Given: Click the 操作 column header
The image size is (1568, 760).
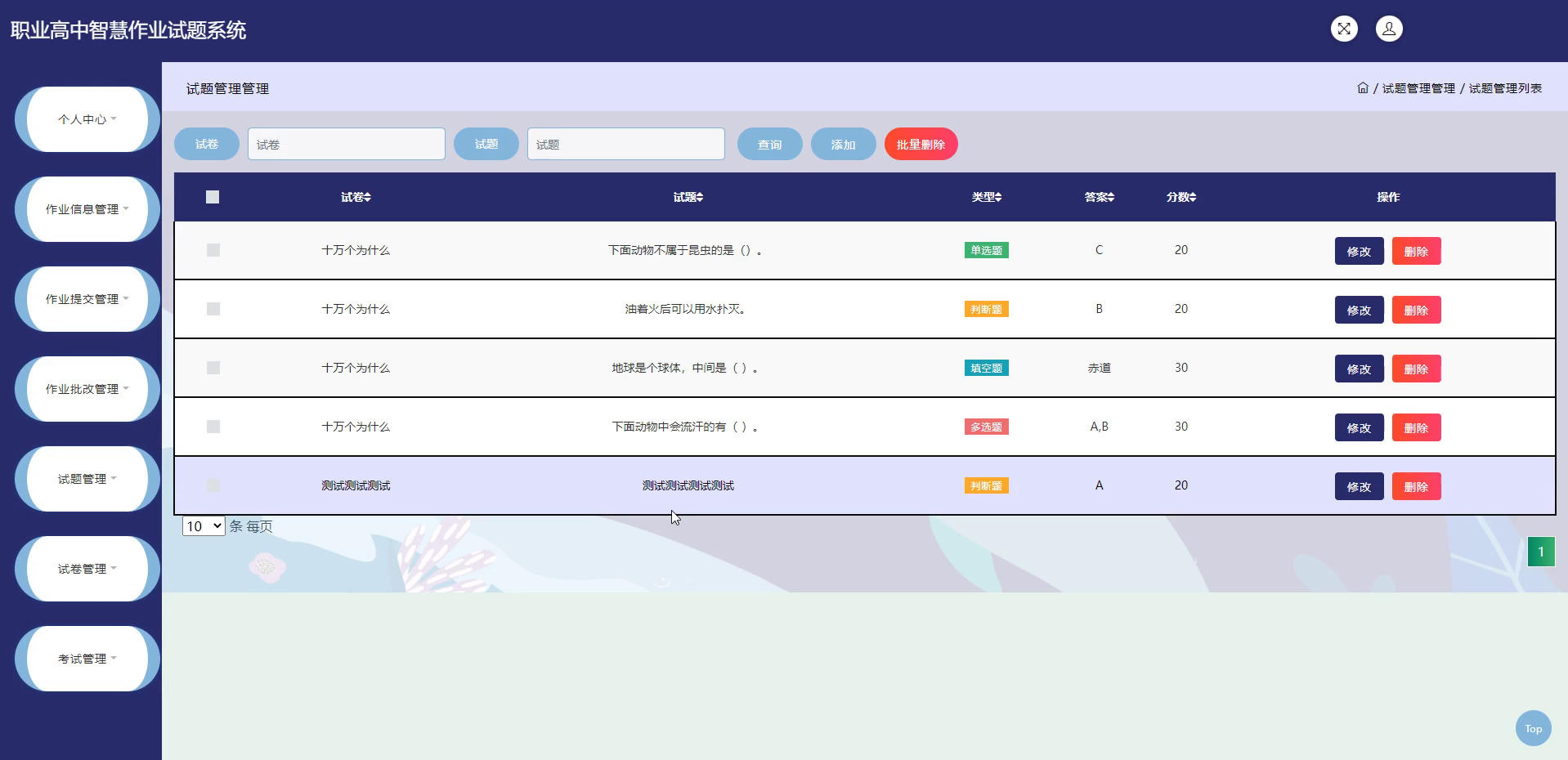Looking at the screenshot, I should click(1388, 197).
